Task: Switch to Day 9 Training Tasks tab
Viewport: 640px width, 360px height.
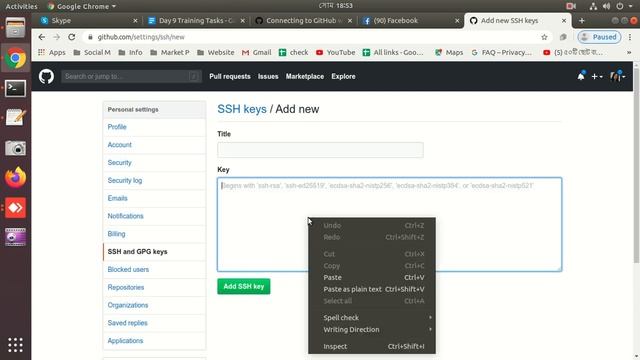Action: [x=195, y=20]
